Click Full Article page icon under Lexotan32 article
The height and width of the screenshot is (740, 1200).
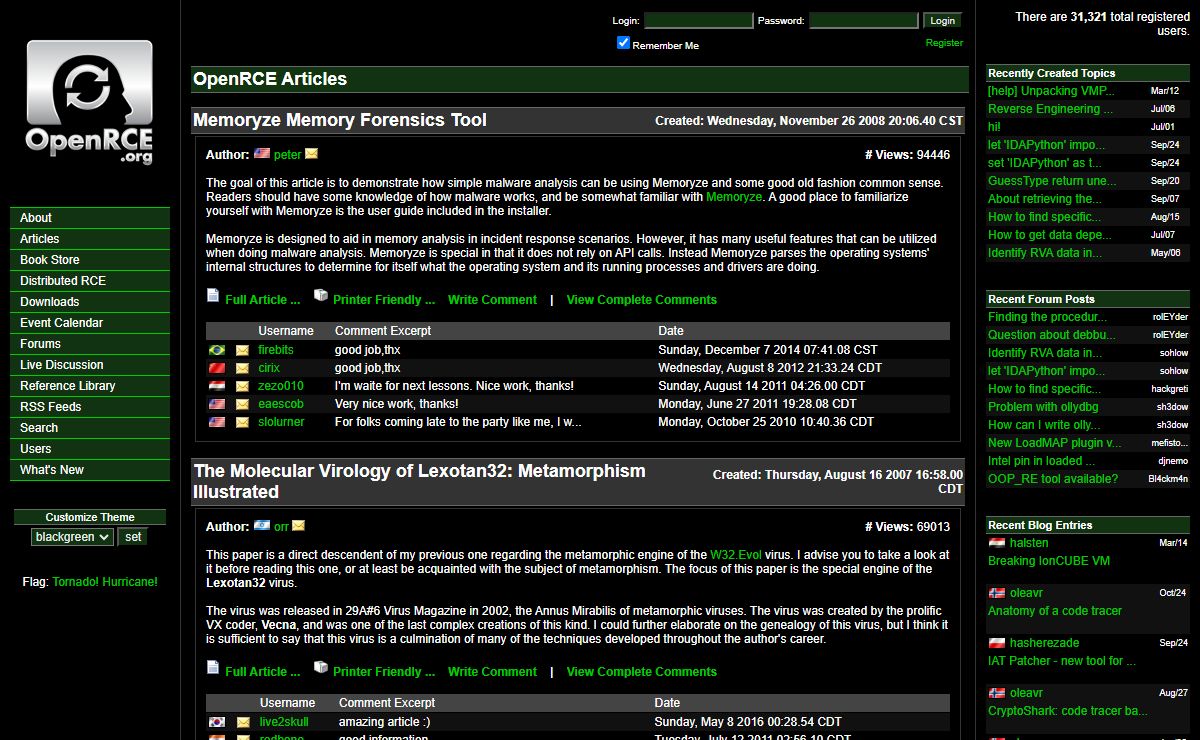[213, 668]
